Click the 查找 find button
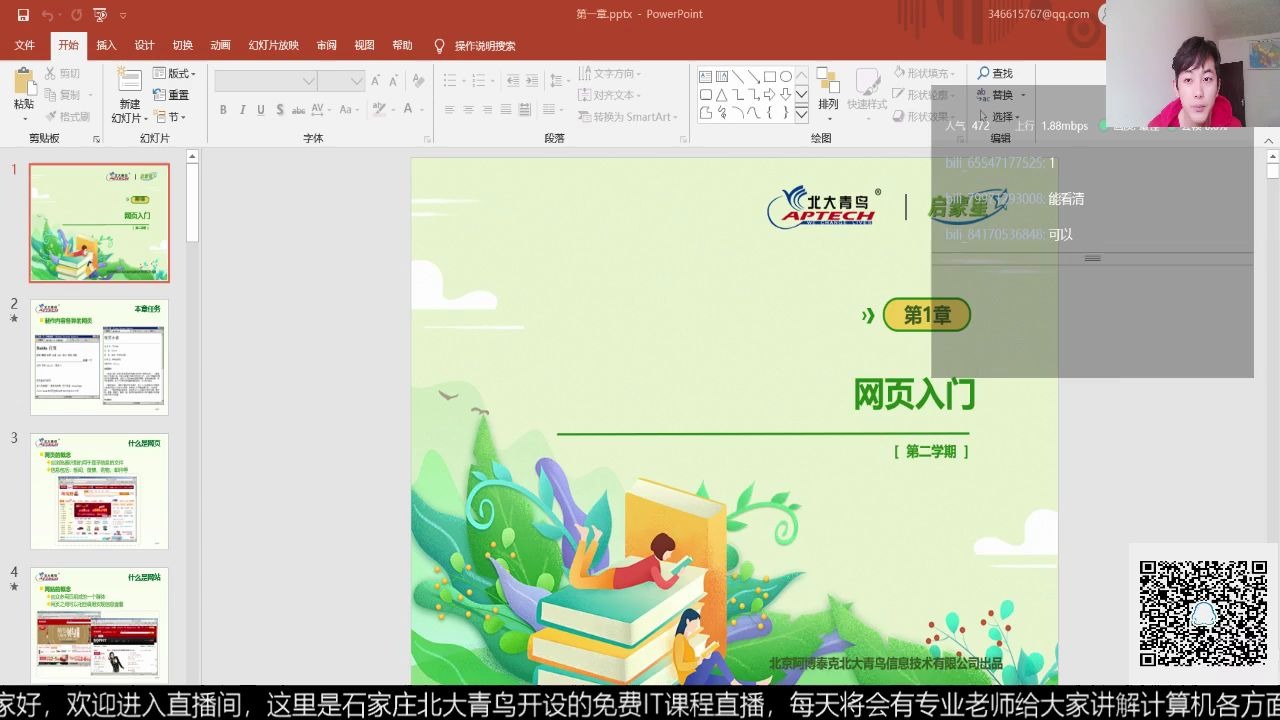The height and width of the screenshot is (720, 1280). 996,73
